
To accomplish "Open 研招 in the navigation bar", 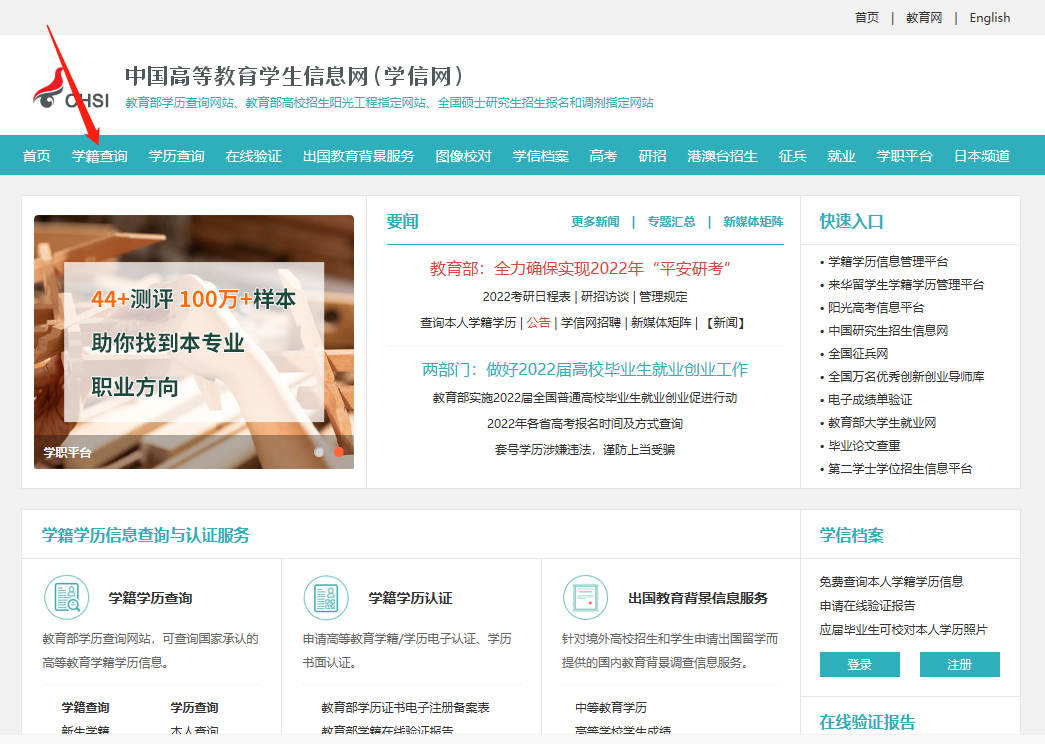I will point(652,156).
